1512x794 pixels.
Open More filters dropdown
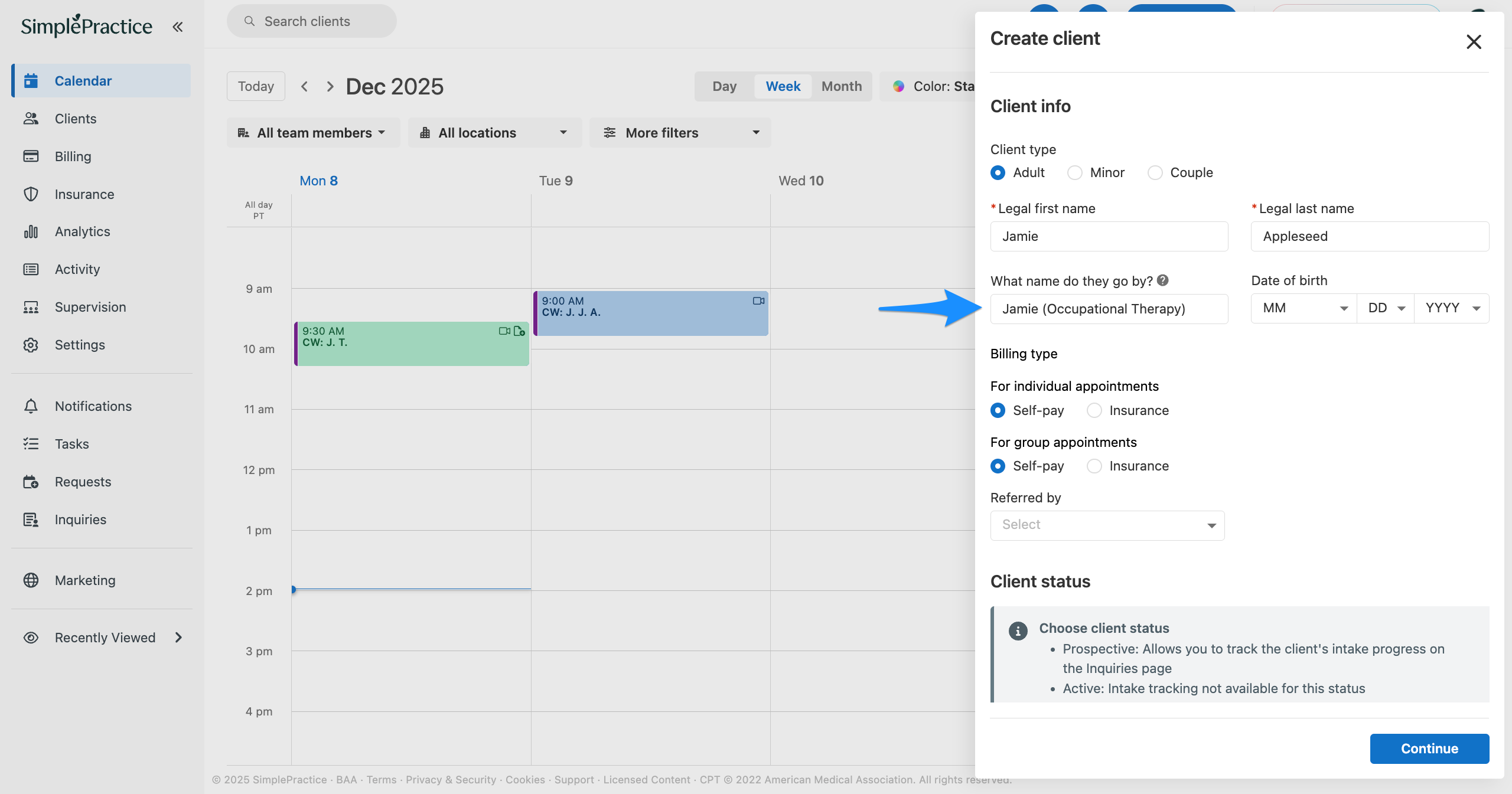680,133
